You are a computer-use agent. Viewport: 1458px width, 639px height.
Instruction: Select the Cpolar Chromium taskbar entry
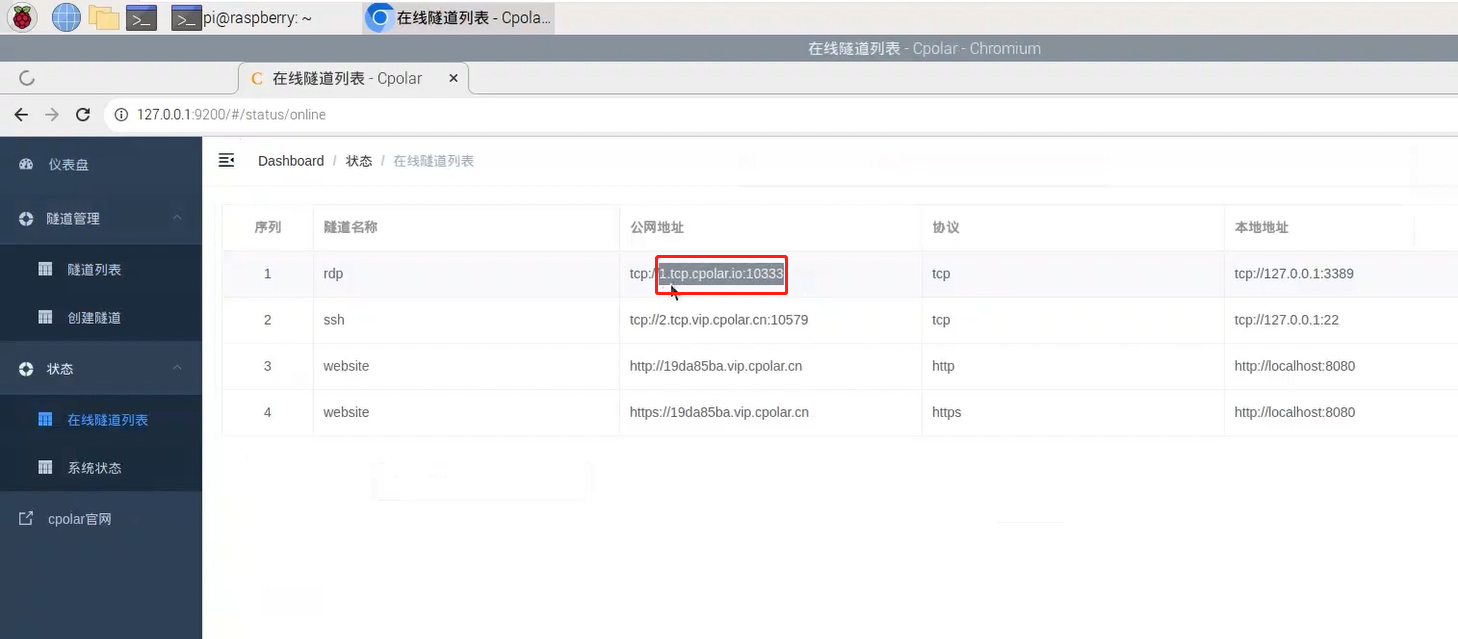459,17
